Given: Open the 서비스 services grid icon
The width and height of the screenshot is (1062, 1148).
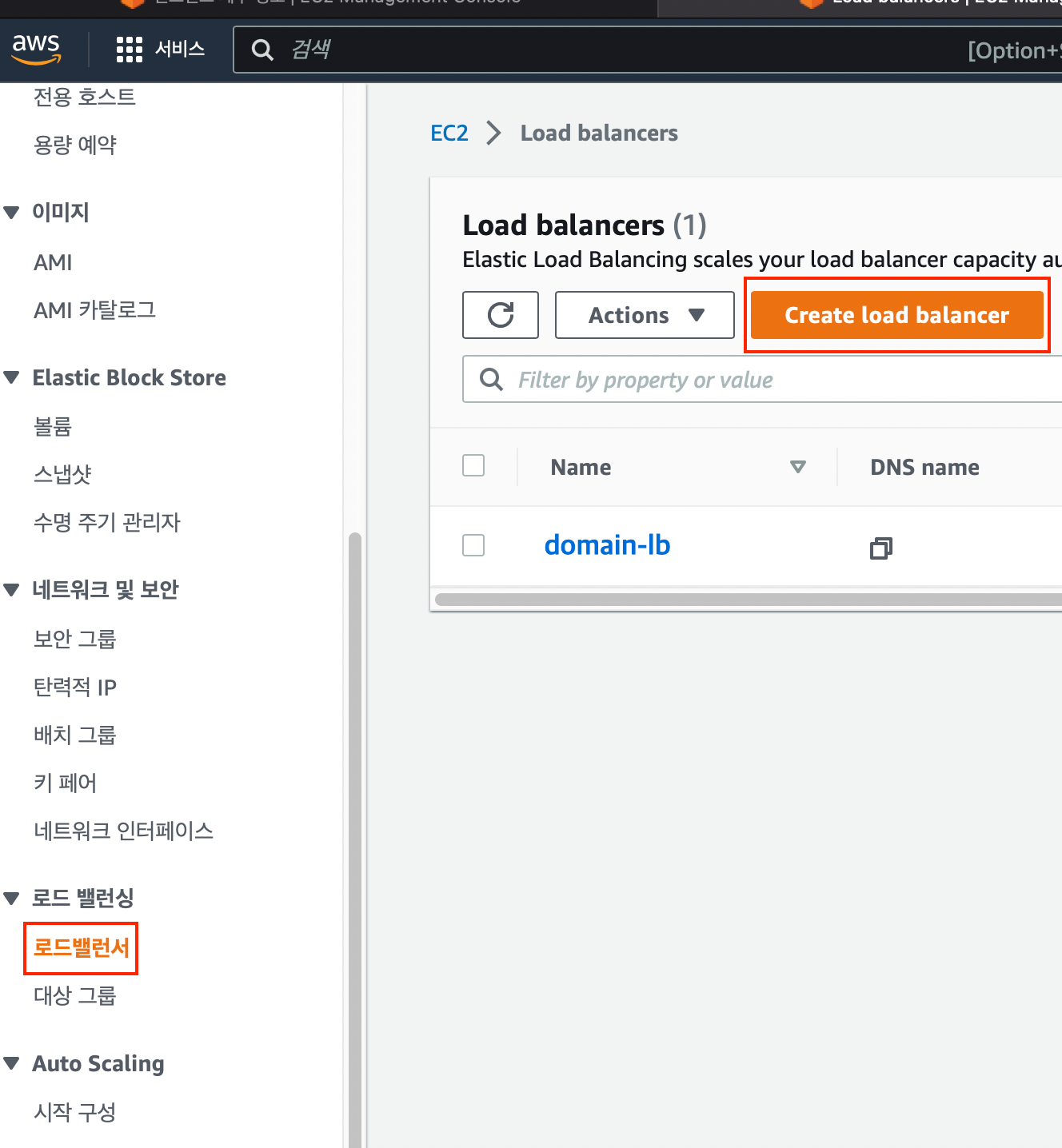Looking at the screenshot, I should 129,50.
